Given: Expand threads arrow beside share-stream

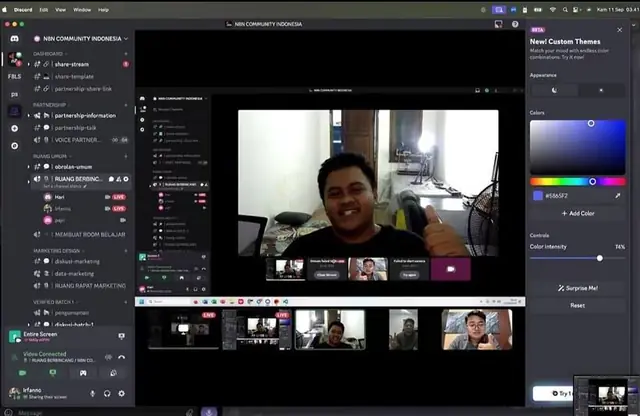Looking at the screenshot, I should pyautogui.click(x=29, y=65).
